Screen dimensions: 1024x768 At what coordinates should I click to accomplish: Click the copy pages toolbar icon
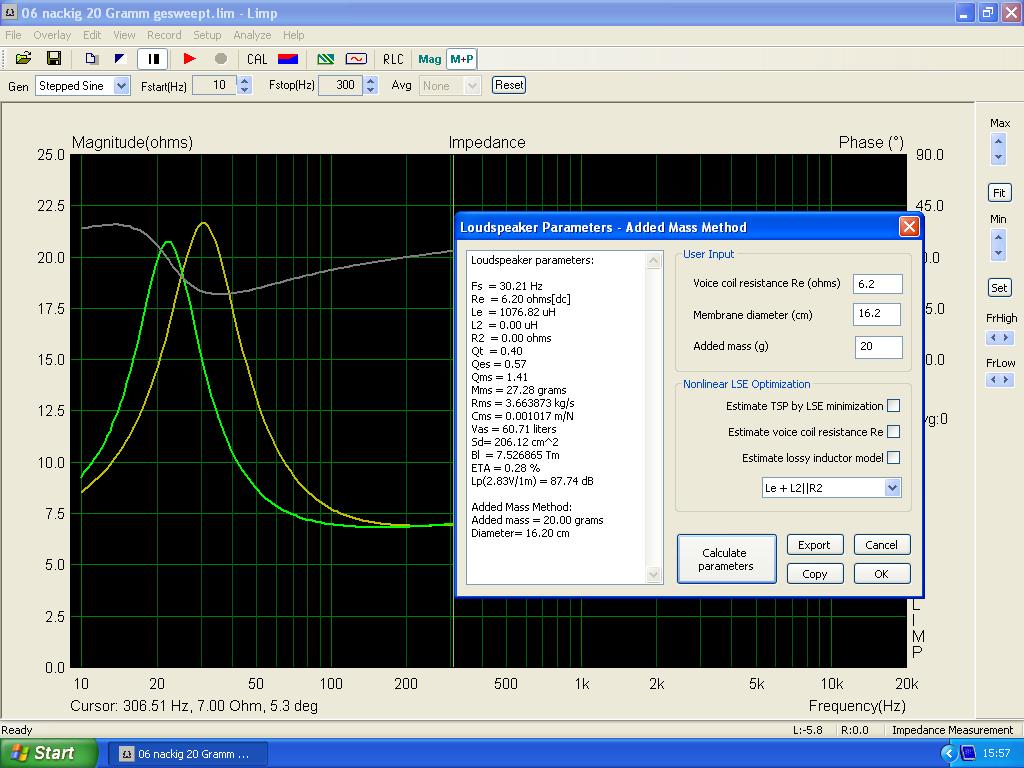click(x=91, y=59)
